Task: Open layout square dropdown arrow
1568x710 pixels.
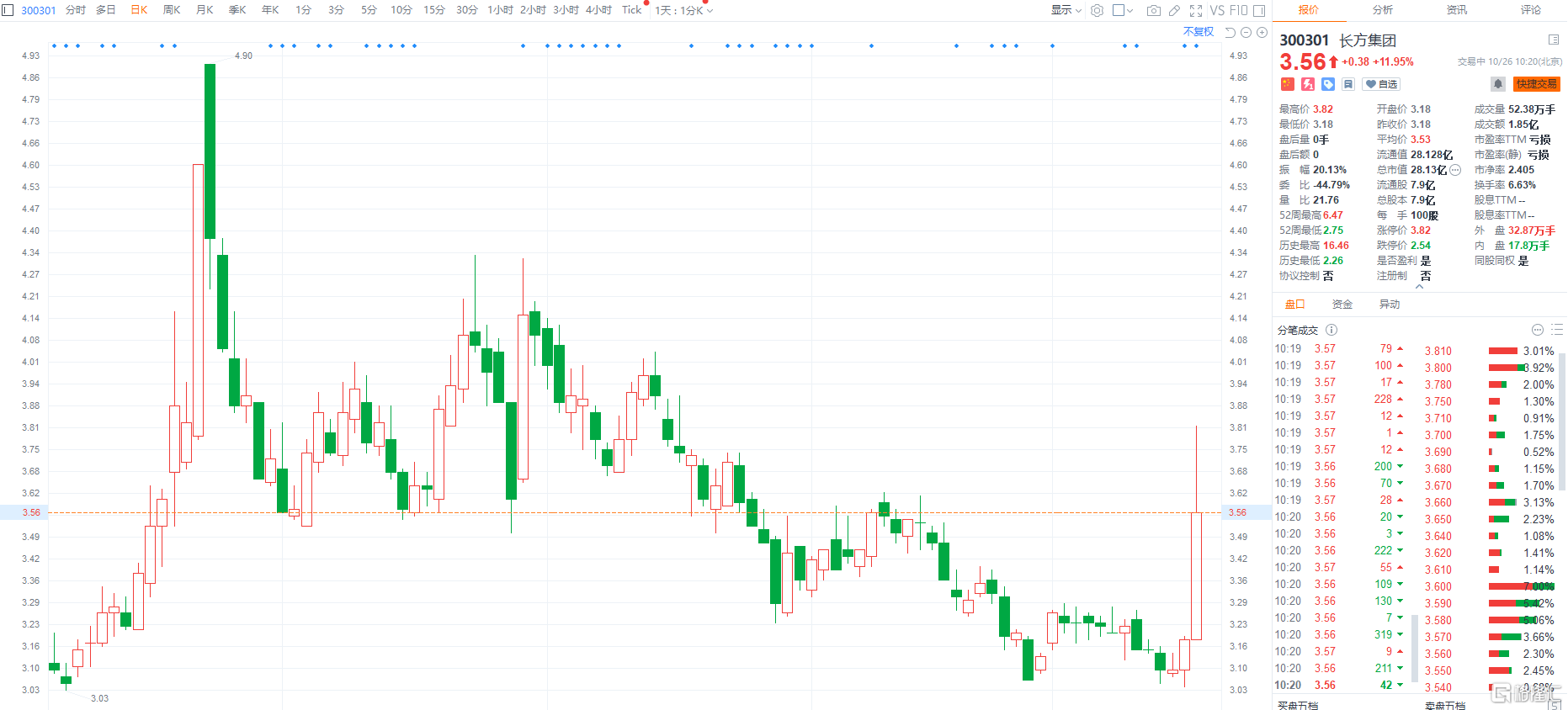Action: 1129,10
